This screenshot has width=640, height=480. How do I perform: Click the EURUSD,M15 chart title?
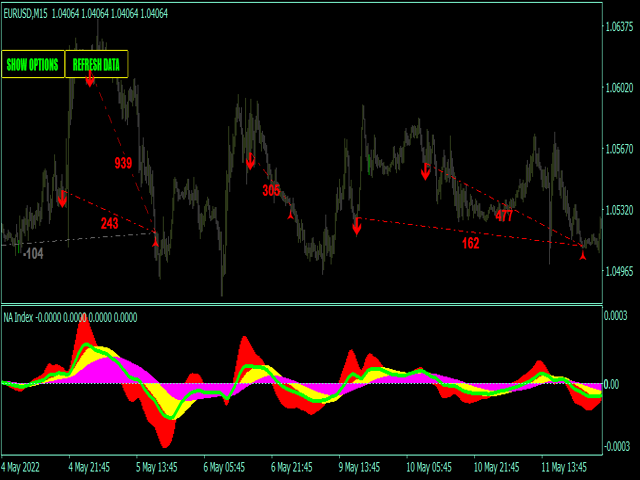tap(25, 14)
